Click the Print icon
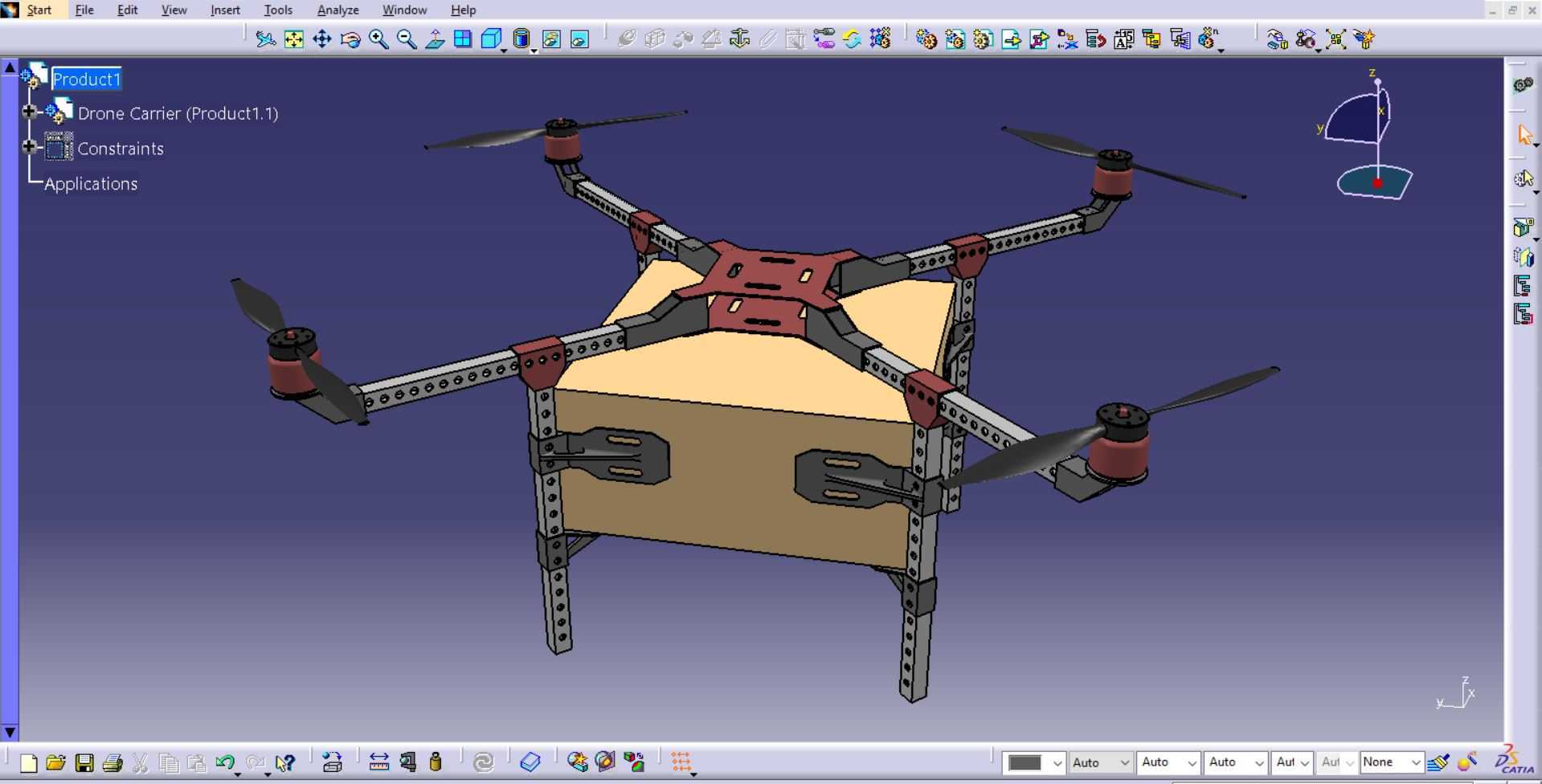 click(112, 762)
